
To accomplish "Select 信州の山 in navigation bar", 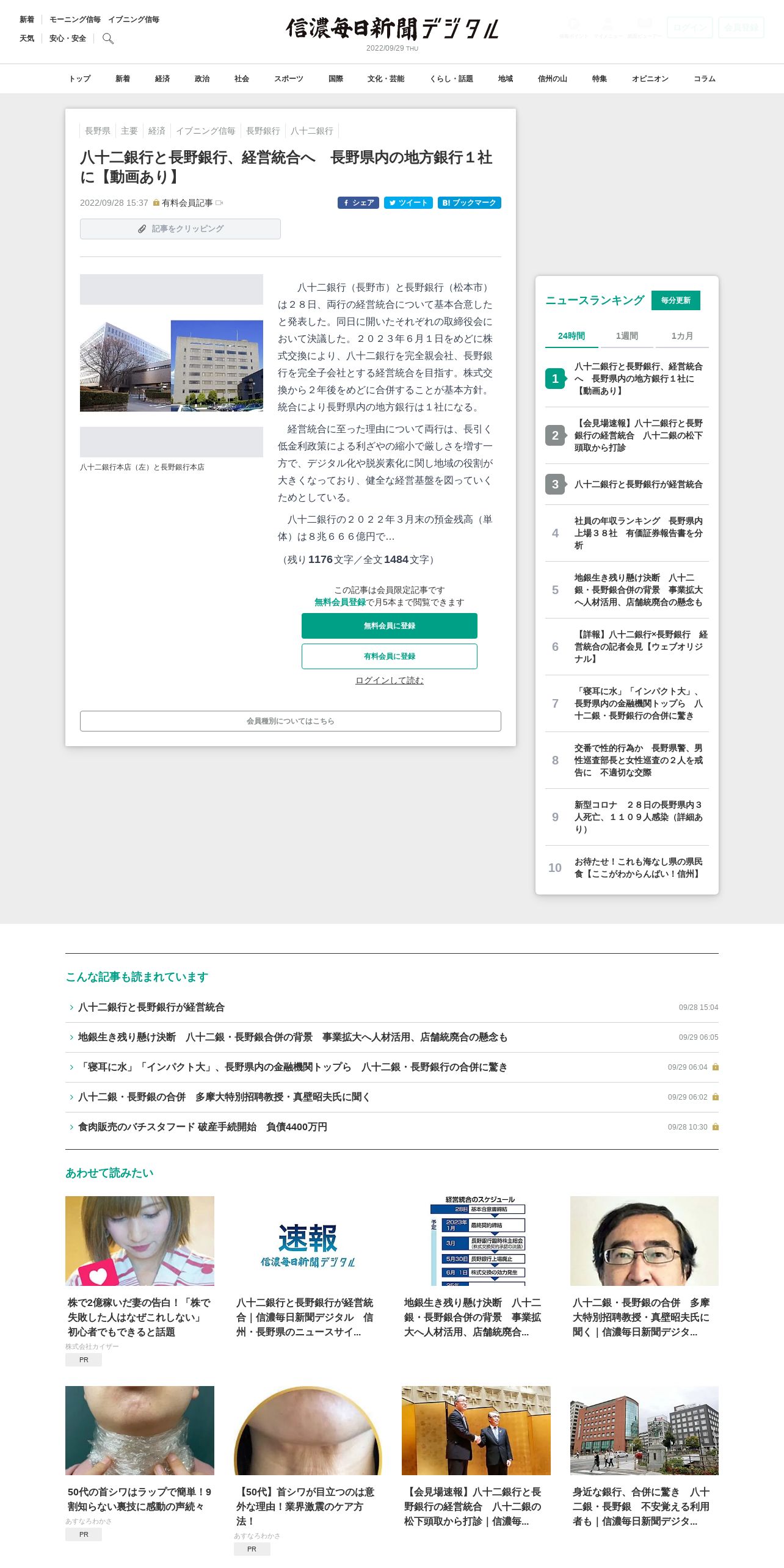I will click(553, 79).
